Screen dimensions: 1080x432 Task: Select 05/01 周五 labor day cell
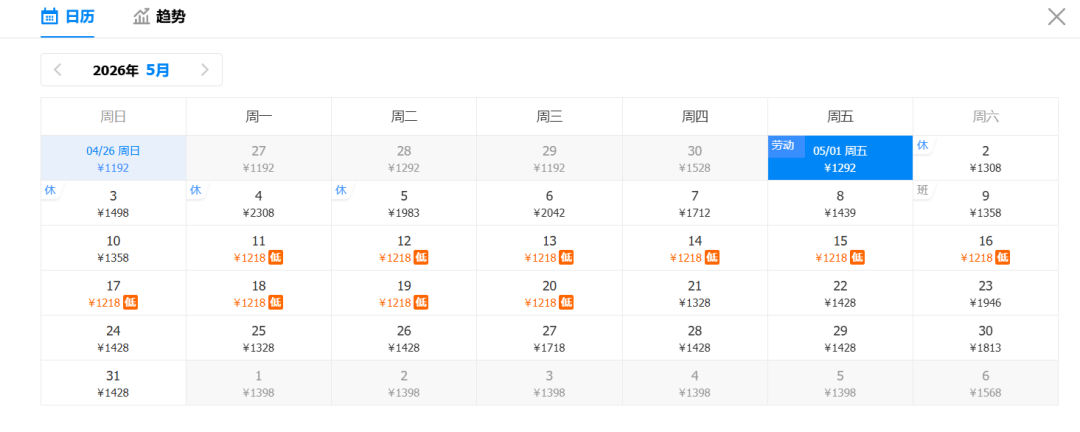point(840,159)
